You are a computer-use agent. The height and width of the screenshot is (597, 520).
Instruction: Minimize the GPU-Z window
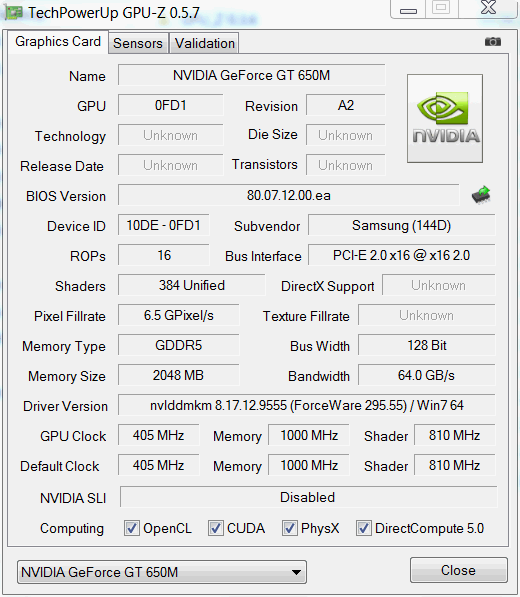tap(408, 9)
